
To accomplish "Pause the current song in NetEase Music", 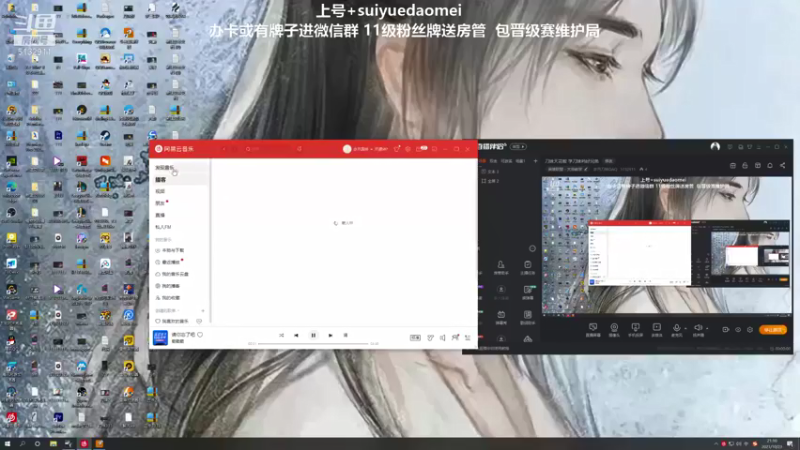I will [x=313, y=335].
